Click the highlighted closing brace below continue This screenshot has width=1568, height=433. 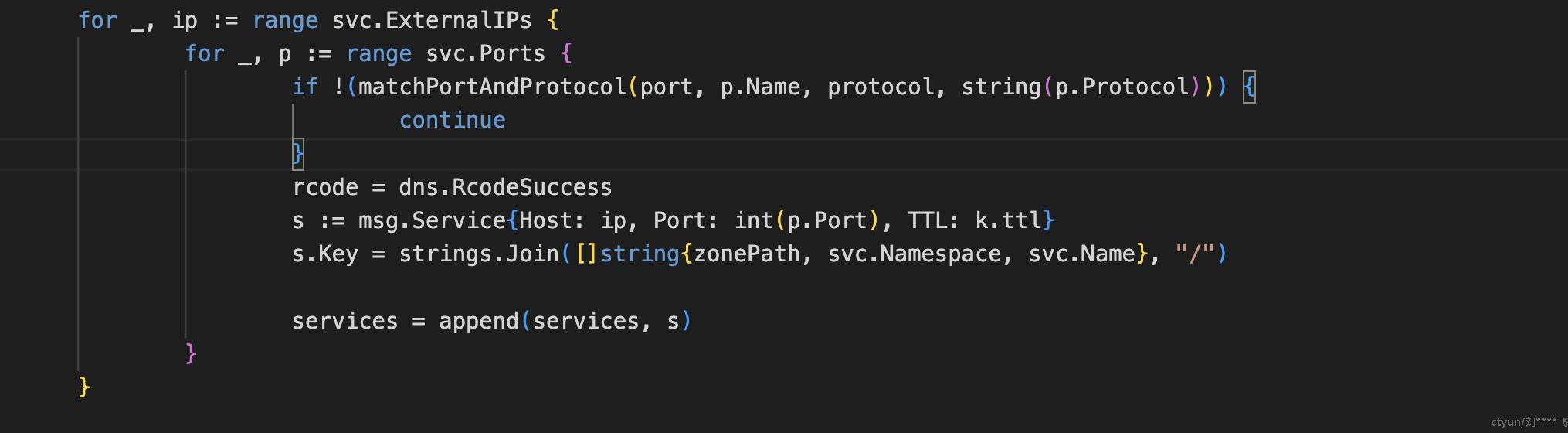(298, 153)
